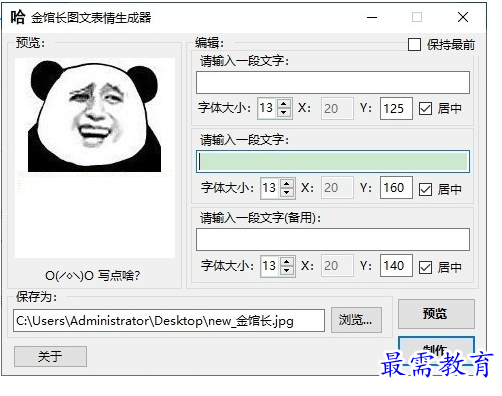Click the status text O(／◇＼)O 写点啥?

(93, 276)
